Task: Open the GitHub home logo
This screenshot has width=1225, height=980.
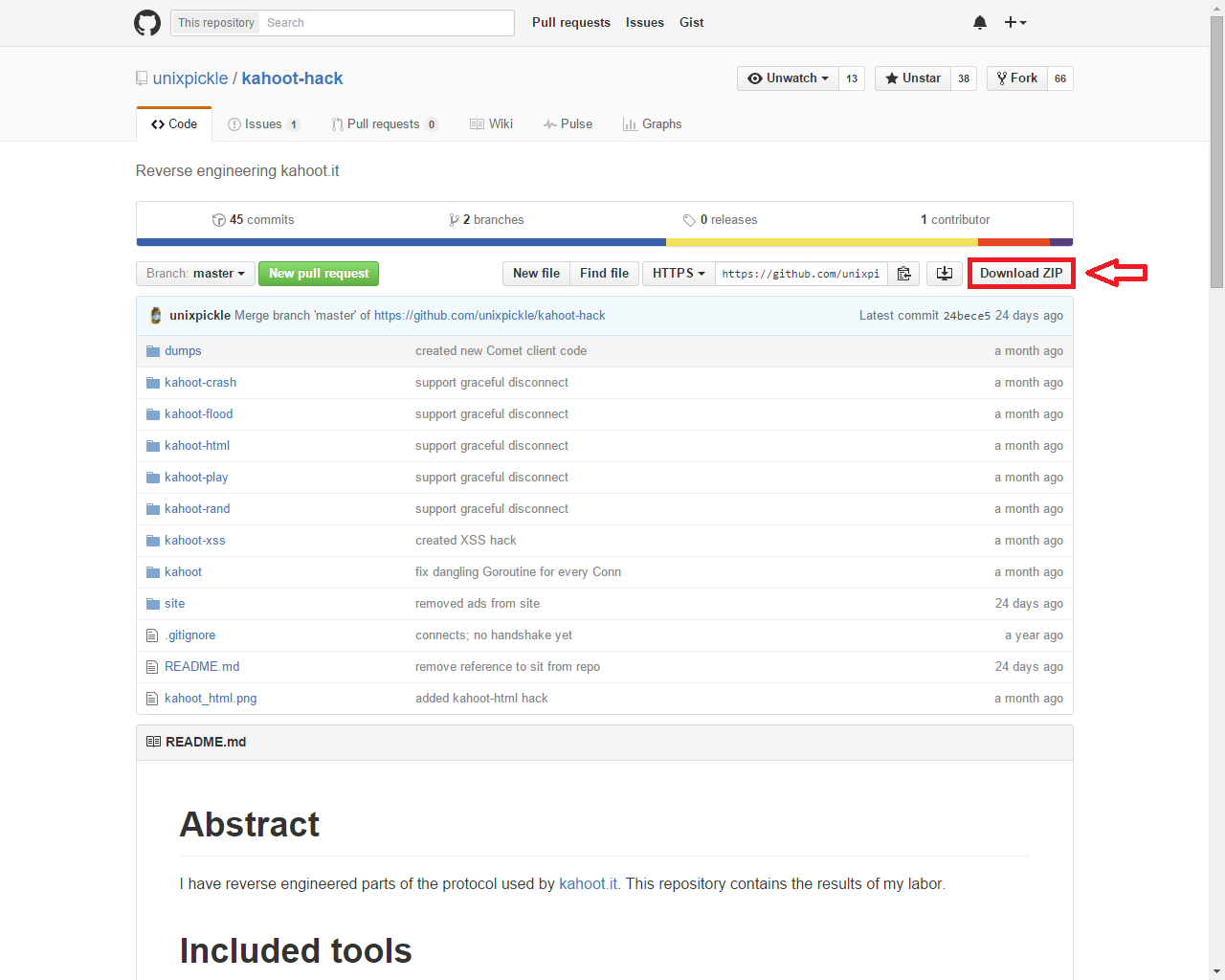Action: click(x=147, y=22)
